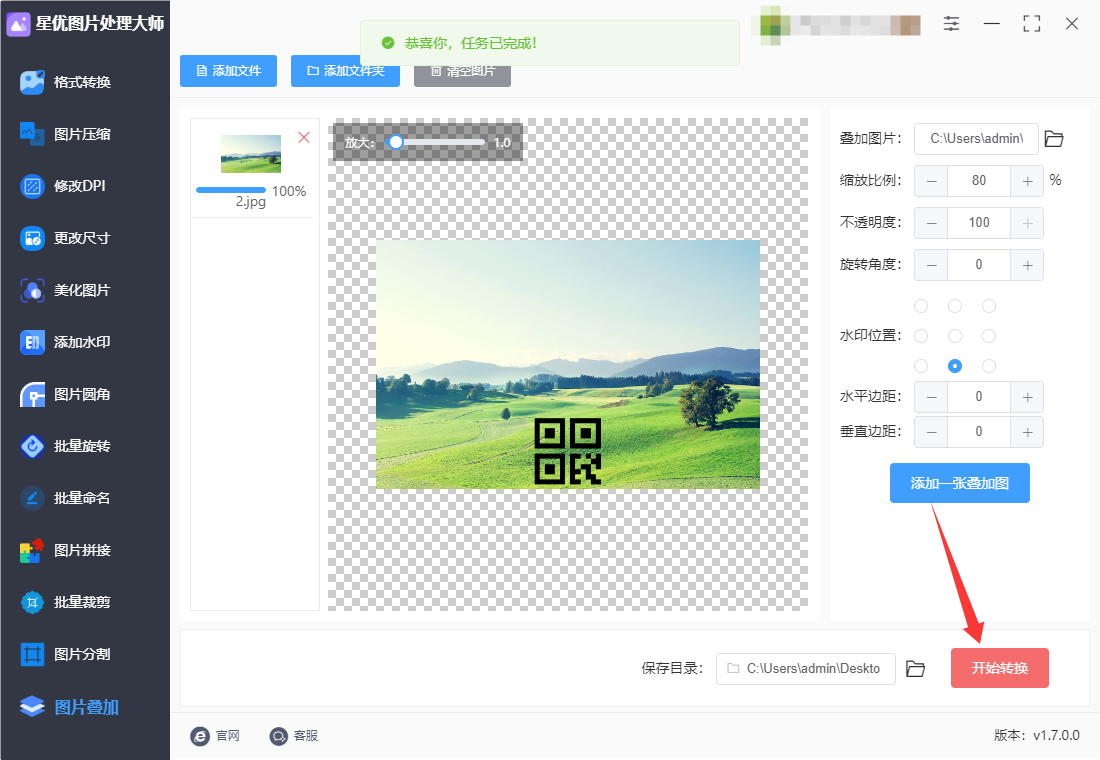Click the 不透明度 value field showing 100

(979, 223)
